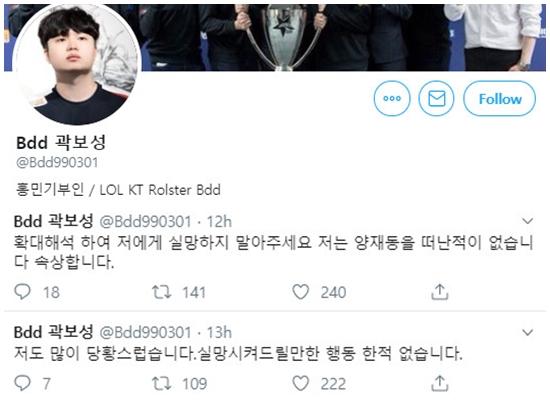Image resolution: width=550 pixels, height=404 pixels.
Task: Open the trophy header banner image
Action: point(344,38)
